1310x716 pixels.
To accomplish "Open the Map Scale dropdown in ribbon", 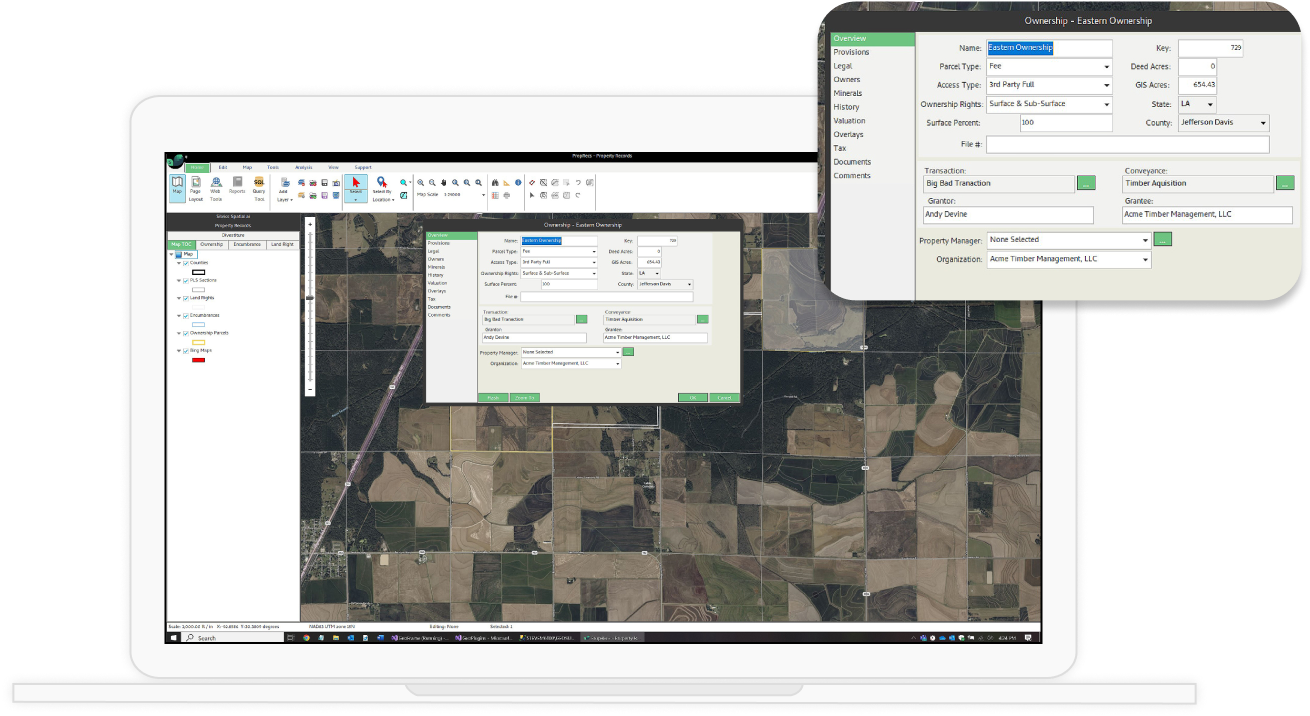I will pyautogui.click(x=483, y=195).
